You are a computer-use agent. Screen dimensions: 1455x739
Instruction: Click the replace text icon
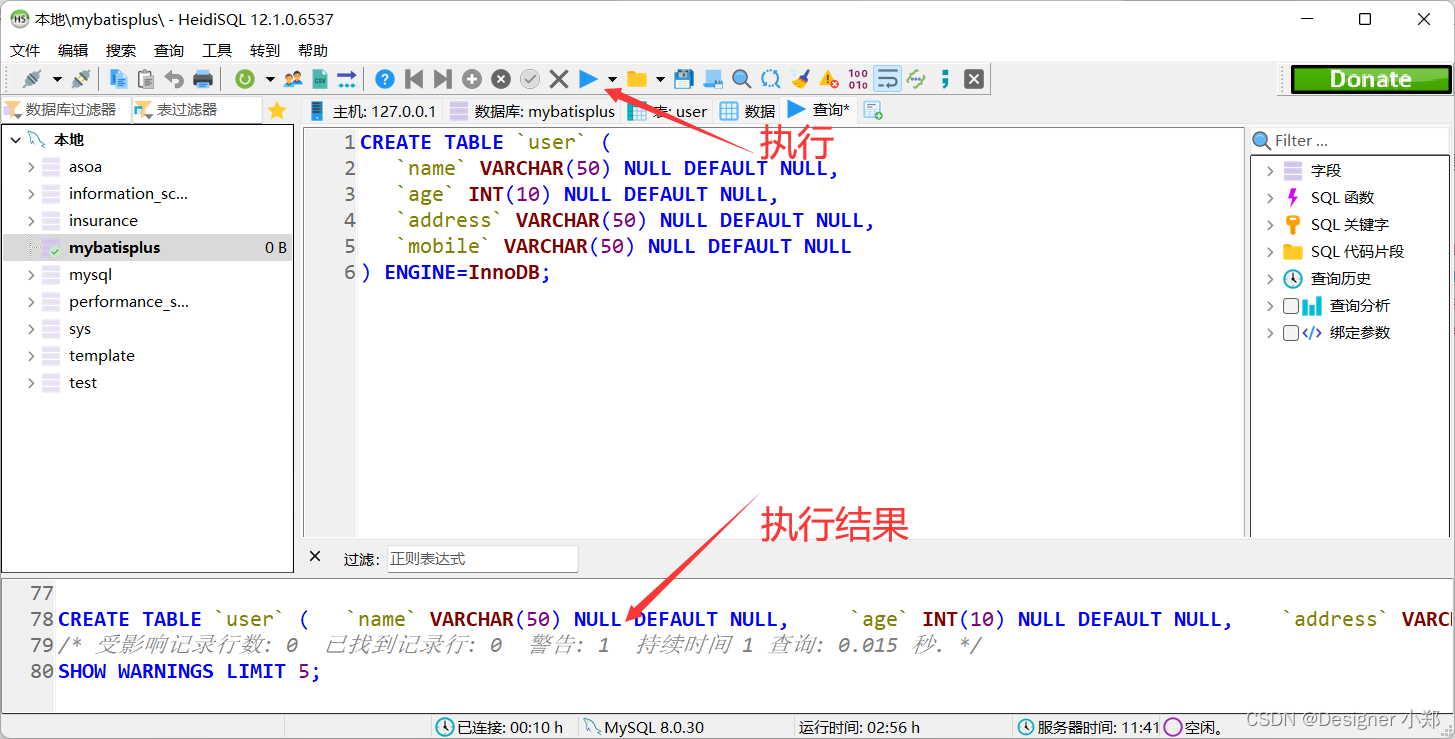coord(770,79)
